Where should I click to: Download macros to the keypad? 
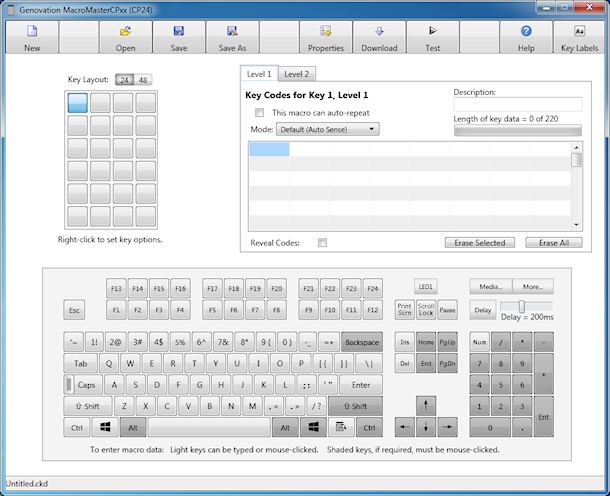tap(379, 37)
